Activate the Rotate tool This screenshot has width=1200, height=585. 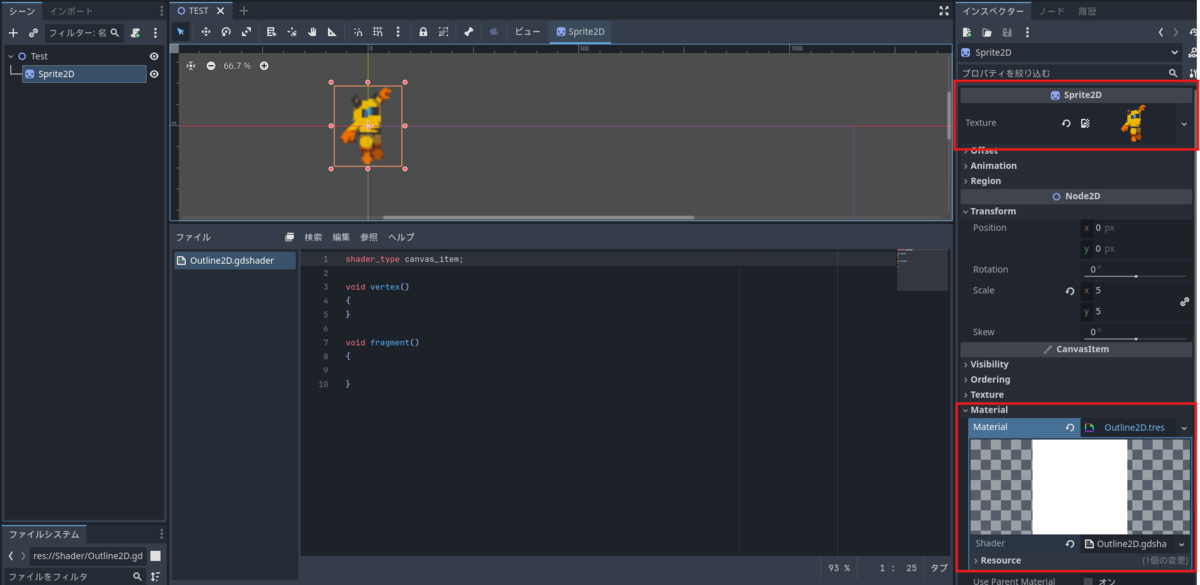pos(226,31)
